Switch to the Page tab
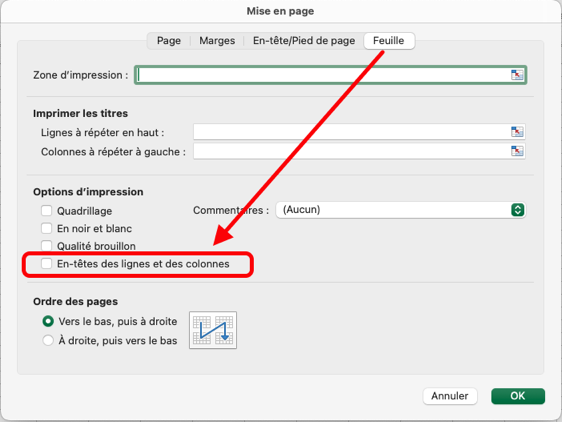Viewport: 562px width, 422px height. click(169, 41)
